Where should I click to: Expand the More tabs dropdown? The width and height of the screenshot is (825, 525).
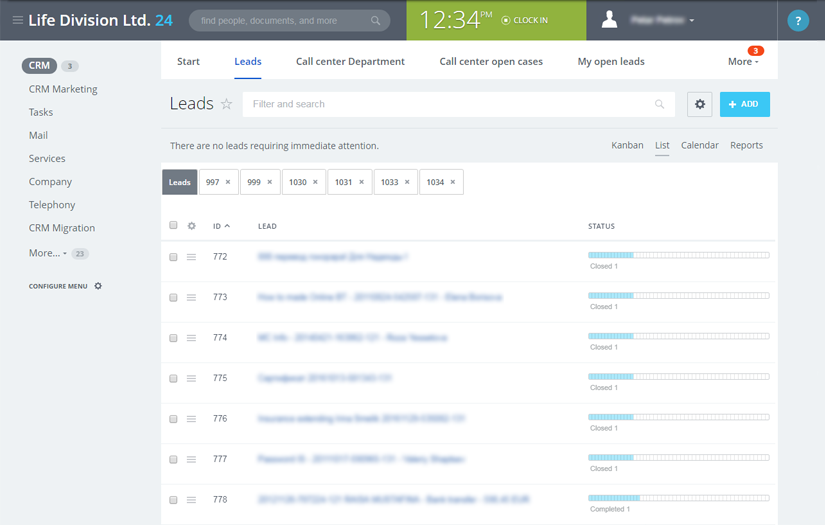743,62
